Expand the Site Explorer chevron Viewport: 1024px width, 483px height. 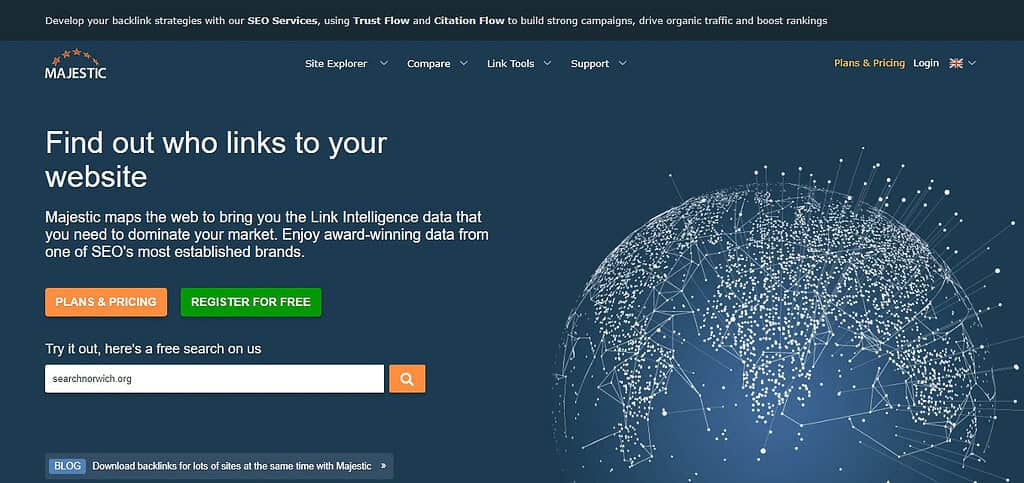(x=384, y=63)
